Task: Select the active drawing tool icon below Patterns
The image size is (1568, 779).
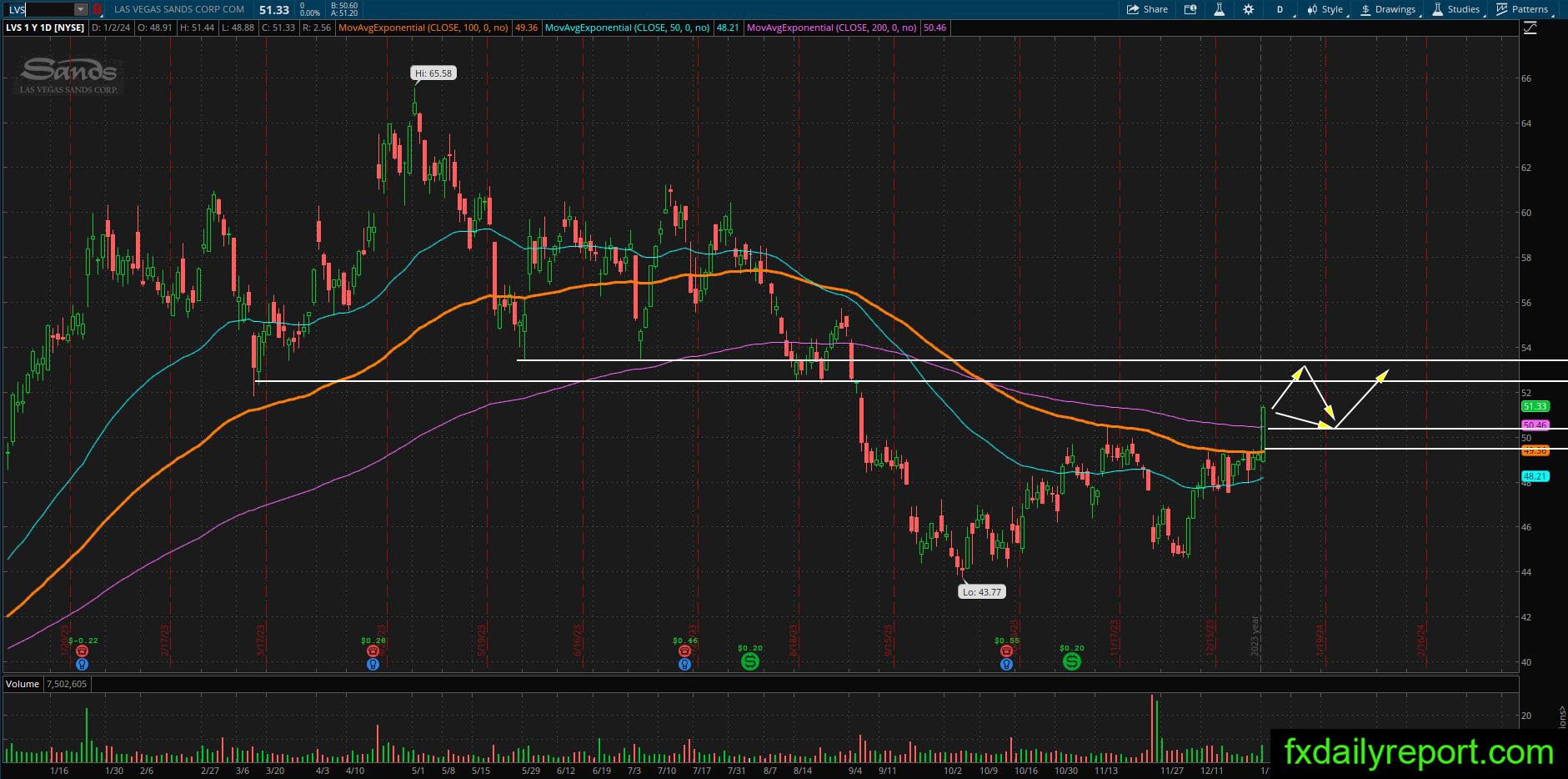Action: 1530,28
